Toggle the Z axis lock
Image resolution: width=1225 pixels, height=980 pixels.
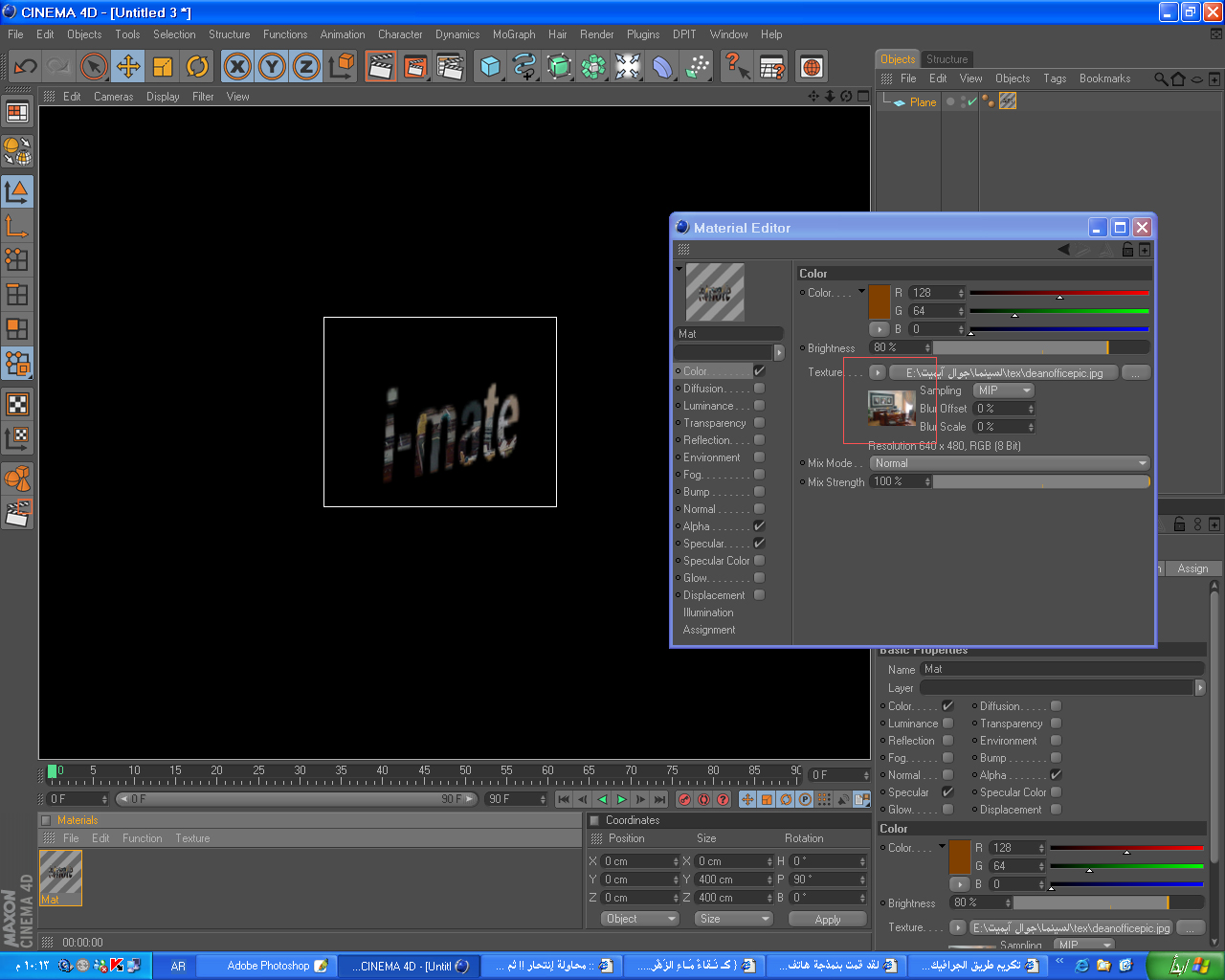306,66
